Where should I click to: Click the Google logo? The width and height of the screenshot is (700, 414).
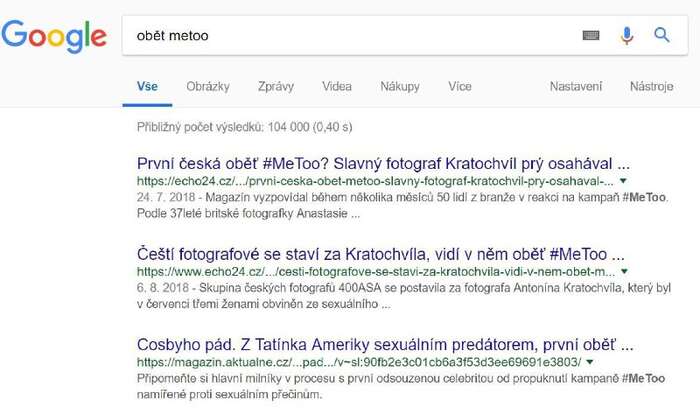(54, 36)
